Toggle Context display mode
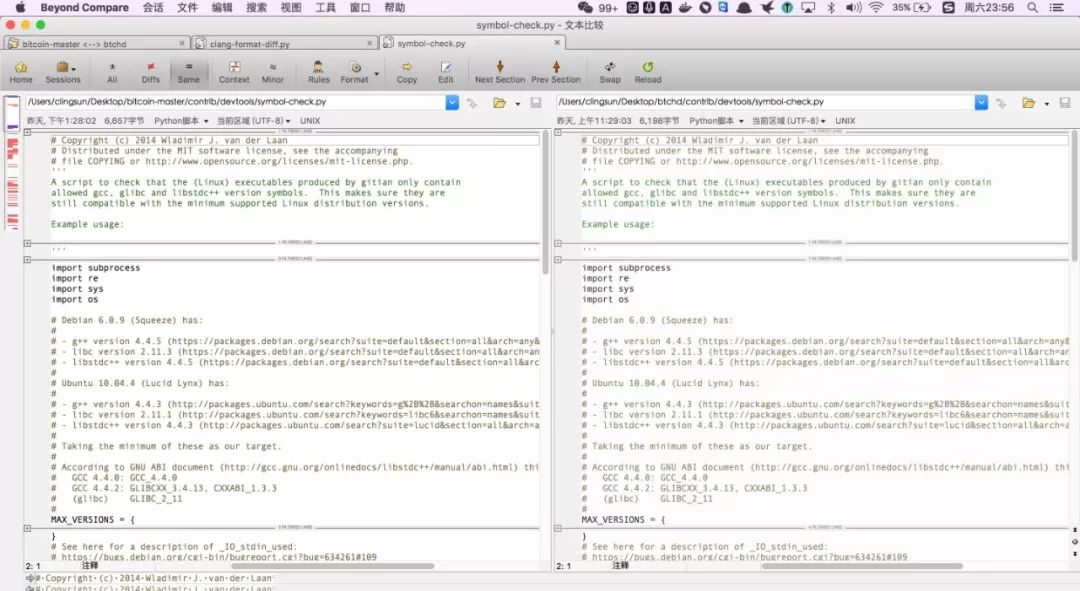This screenshot has width=1080, height=591. pyautogui.click(x=234, y=72)
